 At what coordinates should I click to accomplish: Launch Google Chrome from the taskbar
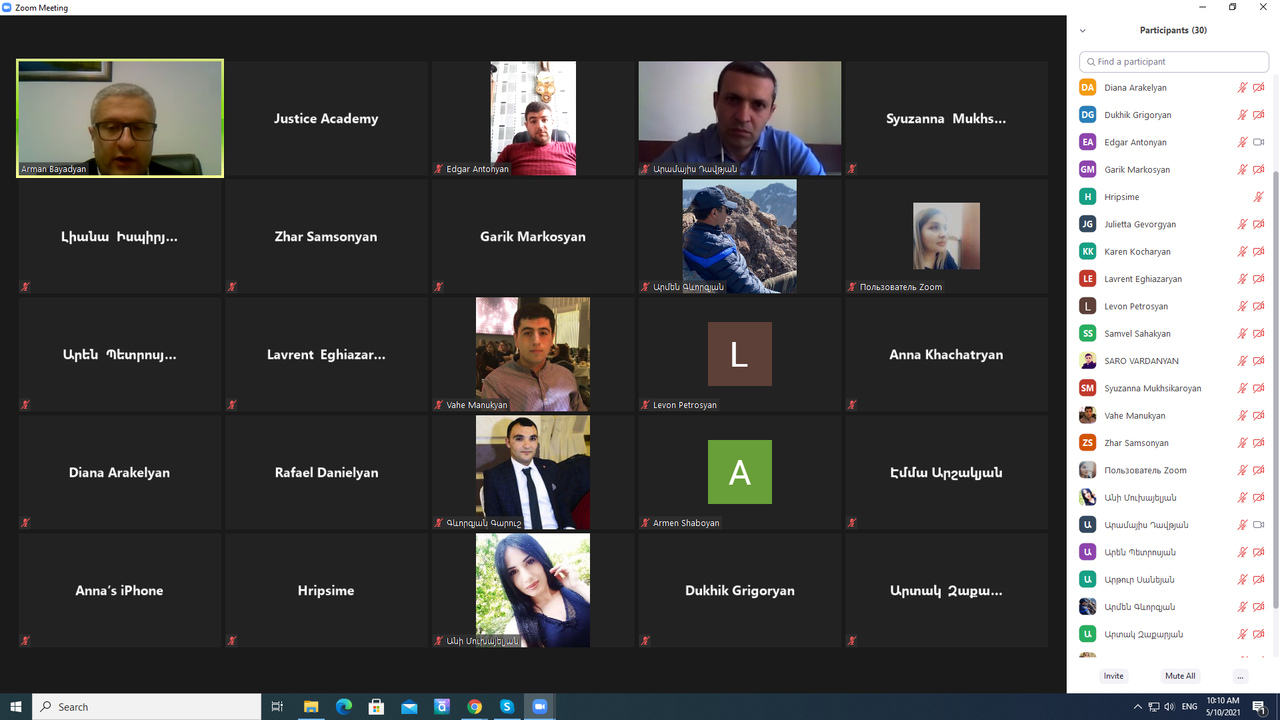[x=474, y=707]
